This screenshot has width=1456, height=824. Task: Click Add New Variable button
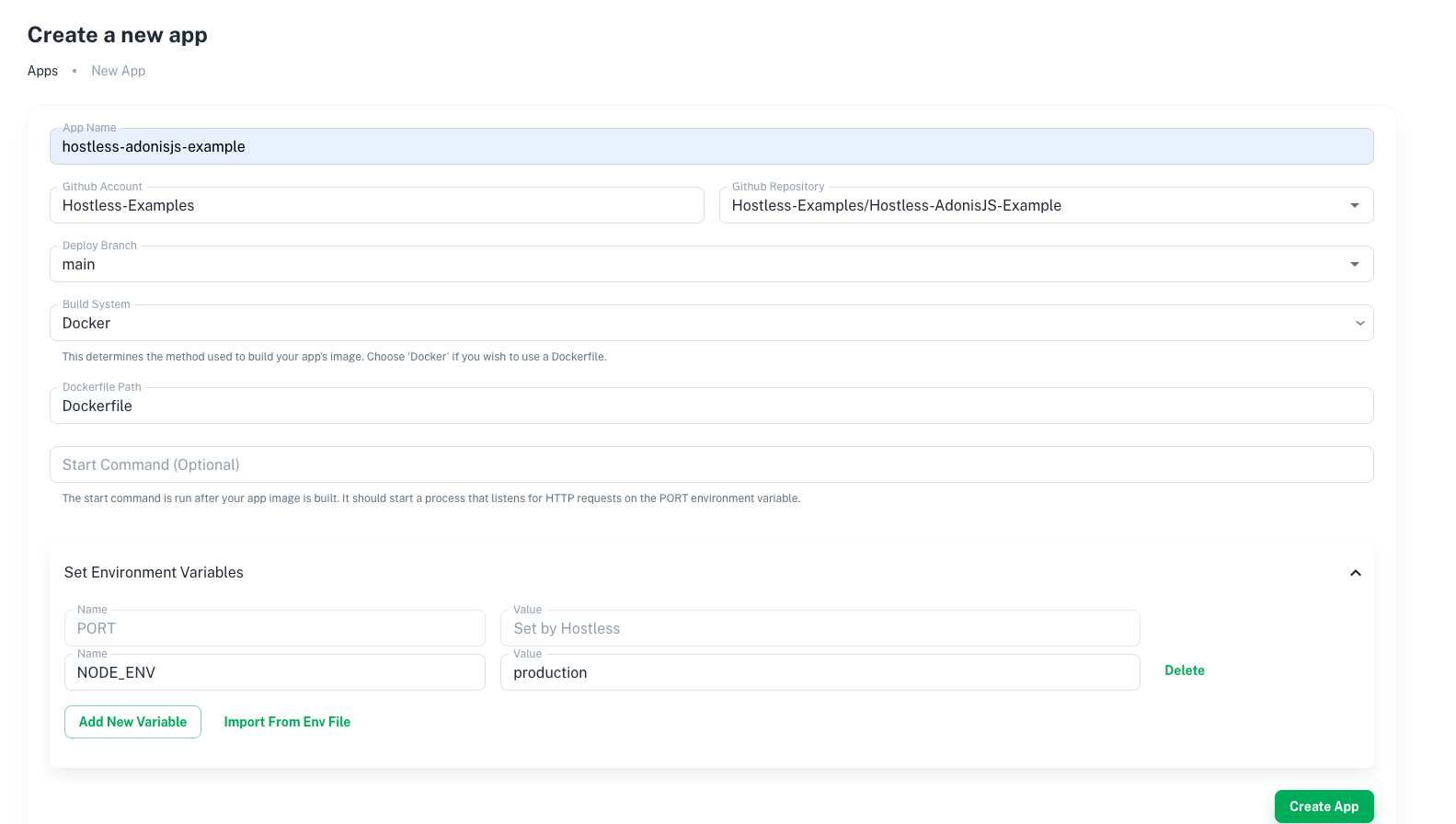[x=132, y=722]
